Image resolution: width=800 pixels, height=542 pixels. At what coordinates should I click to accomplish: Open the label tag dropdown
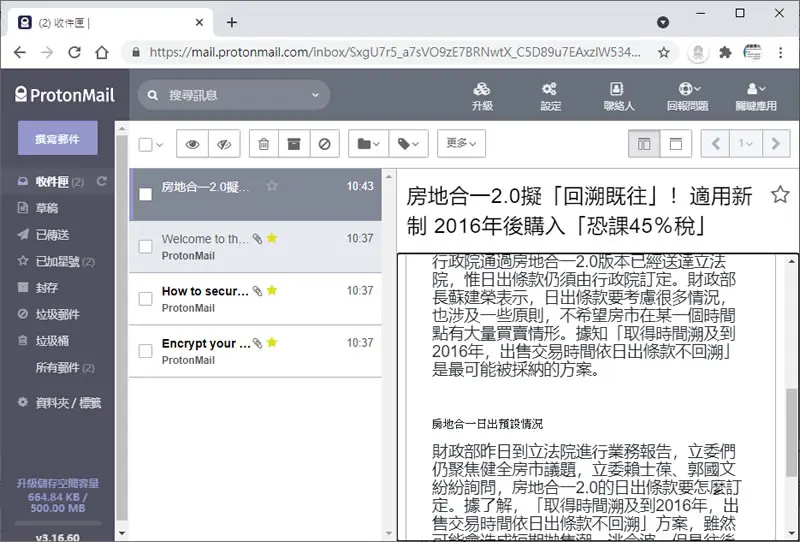(408, 144)
